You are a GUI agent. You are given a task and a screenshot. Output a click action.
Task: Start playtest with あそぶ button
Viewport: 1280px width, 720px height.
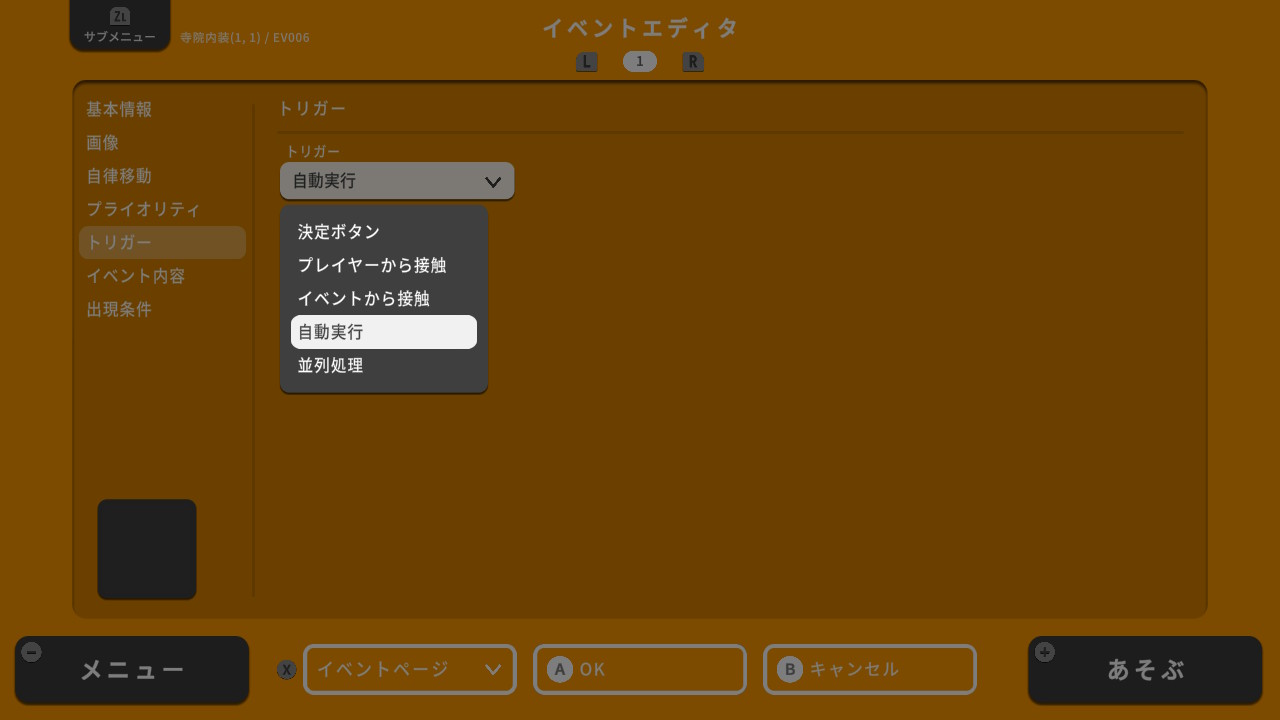click(x=1145, y=670)
